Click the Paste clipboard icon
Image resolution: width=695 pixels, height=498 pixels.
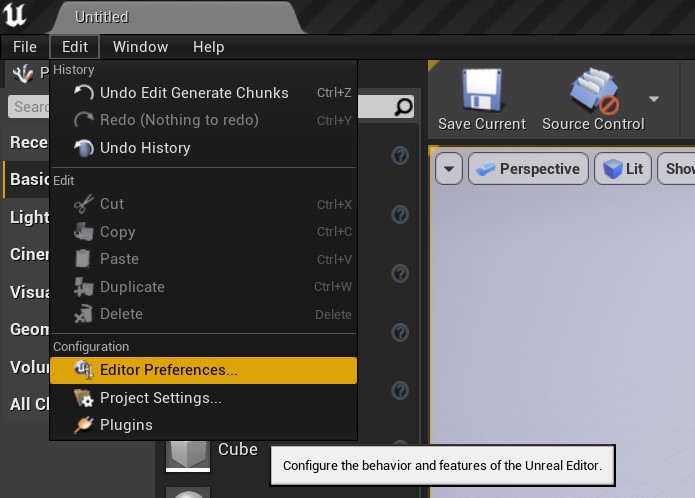(83, 259)
